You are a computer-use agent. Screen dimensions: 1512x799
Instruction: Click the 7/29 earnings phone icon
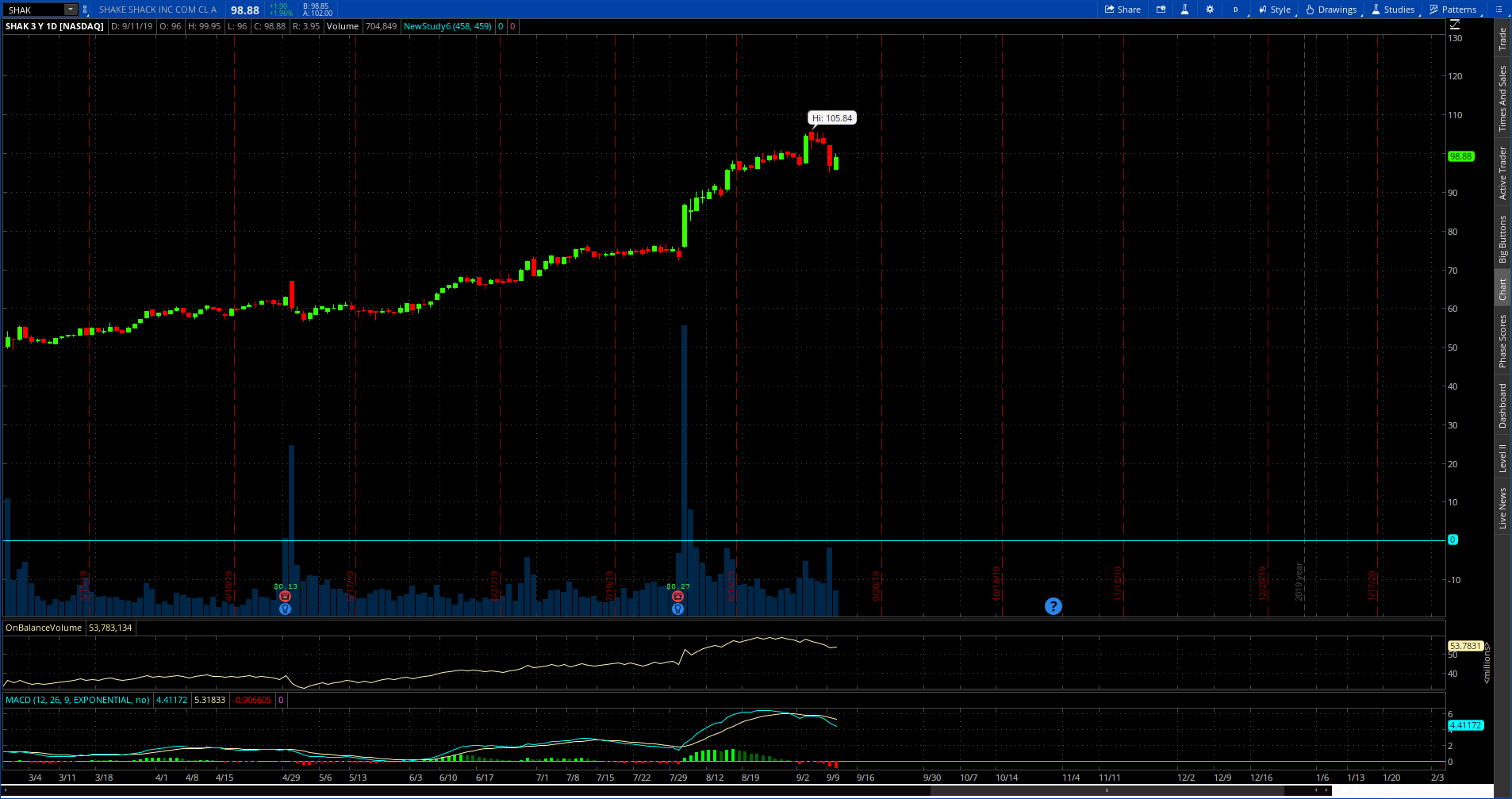(677, 597)
